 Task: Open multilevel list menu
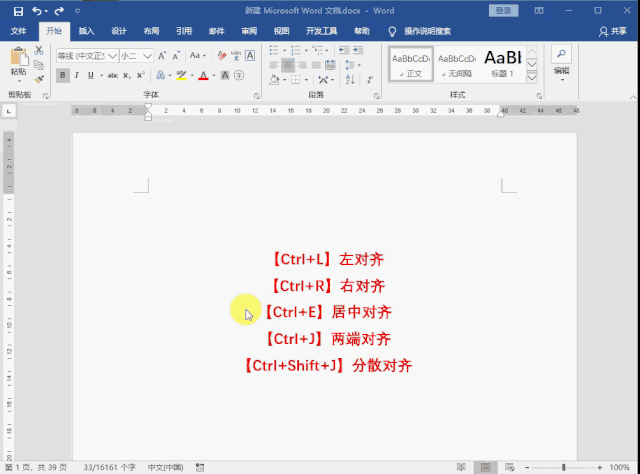318,50
